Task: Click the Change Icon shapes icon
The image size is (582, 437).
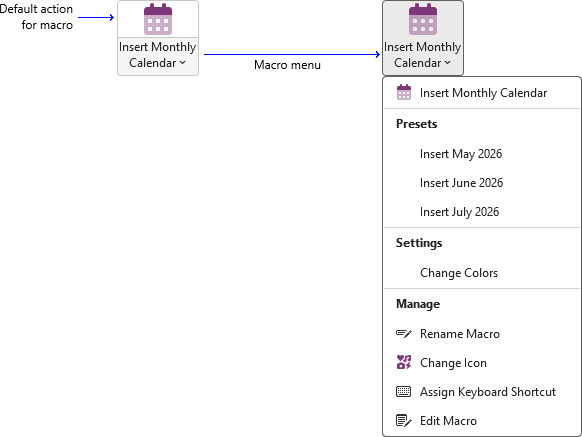Action: (x=404, y=362)
